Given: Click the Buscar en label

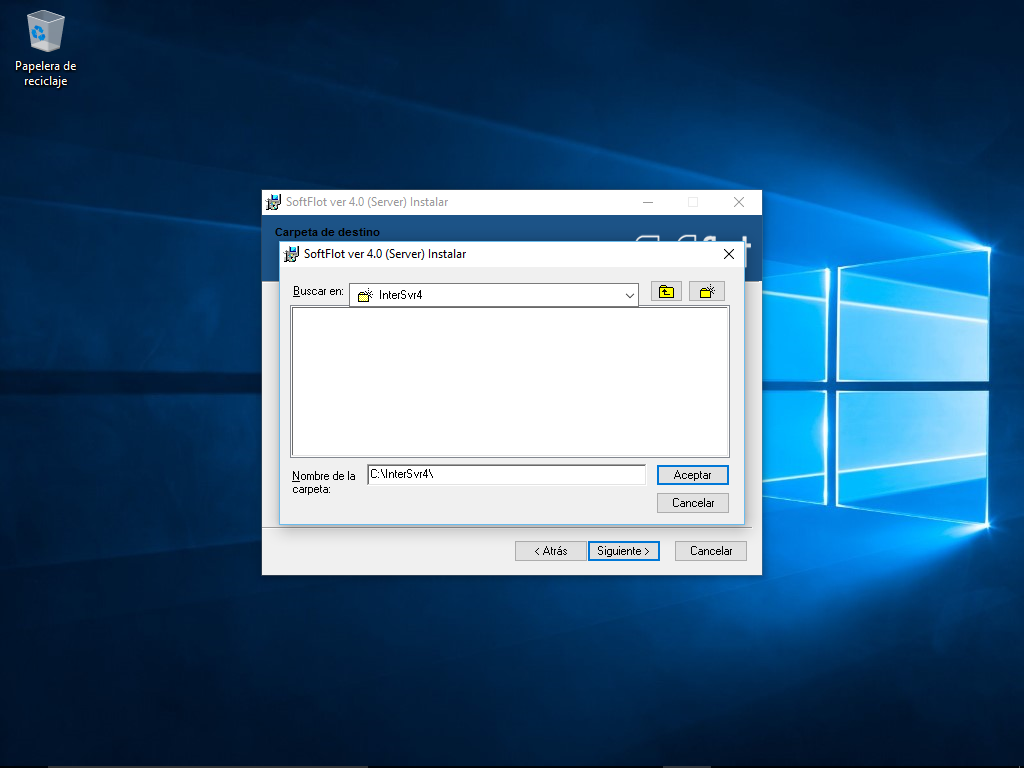Looking at the screenshot, I should [318, 292].
